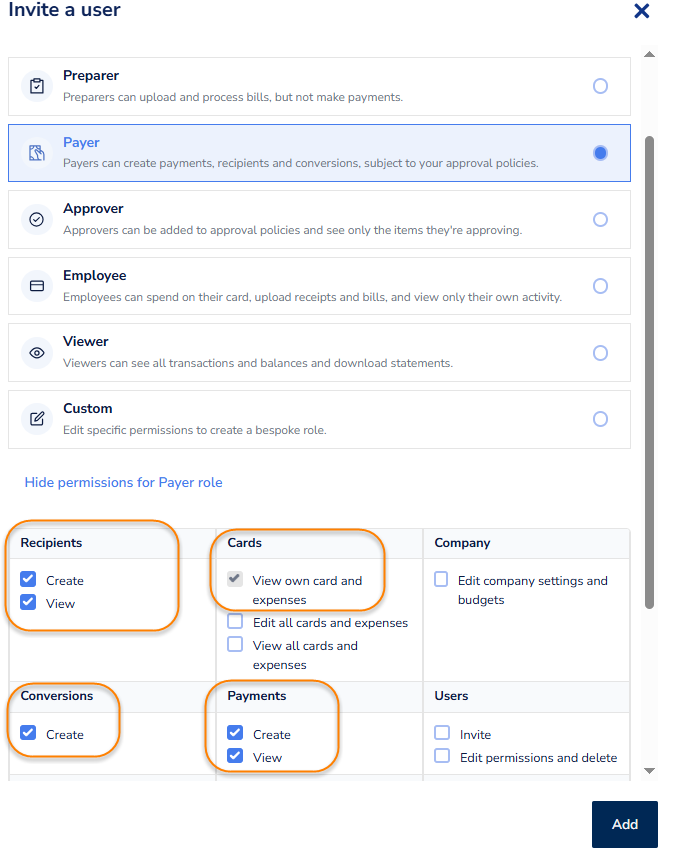Enable Edit all cards and expenses

(x=235, y=622)
